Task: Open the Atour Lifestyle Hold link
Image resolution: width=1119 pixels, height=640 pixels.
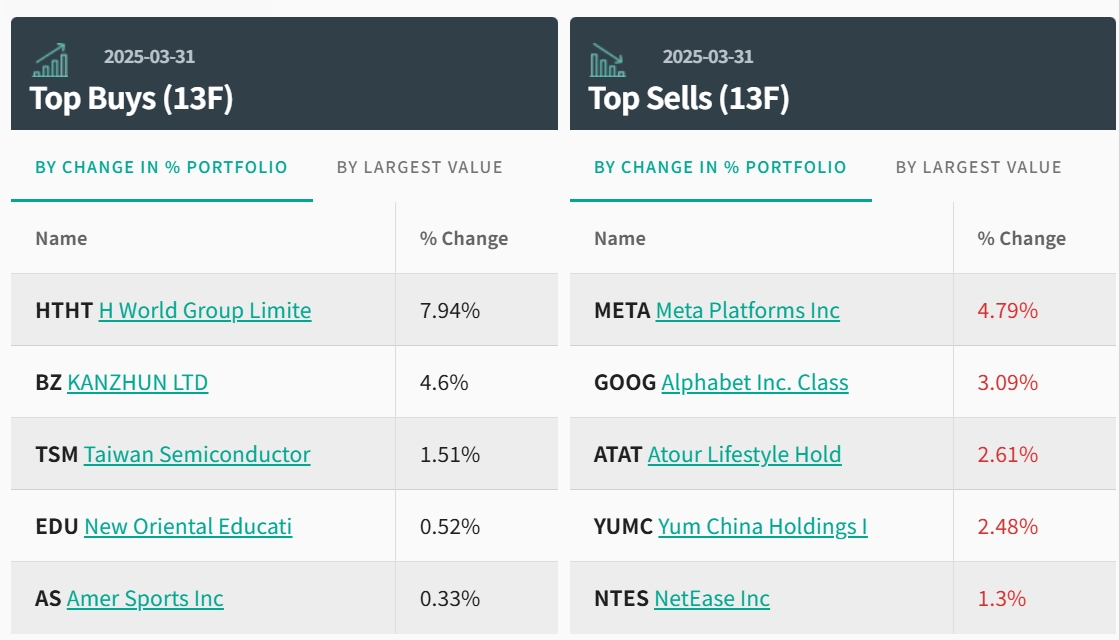Action: click(744, 455)
